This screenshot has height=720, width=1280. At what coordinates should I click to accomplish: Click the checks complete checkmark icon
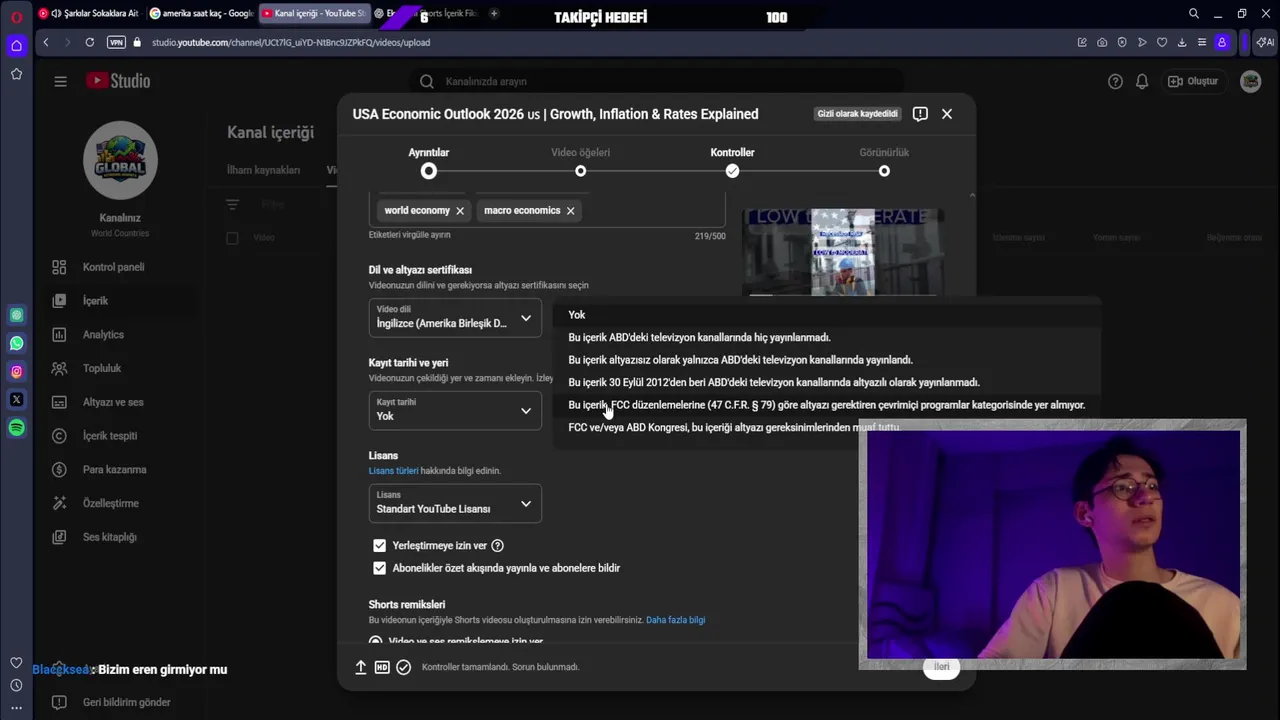coord(404,667)
